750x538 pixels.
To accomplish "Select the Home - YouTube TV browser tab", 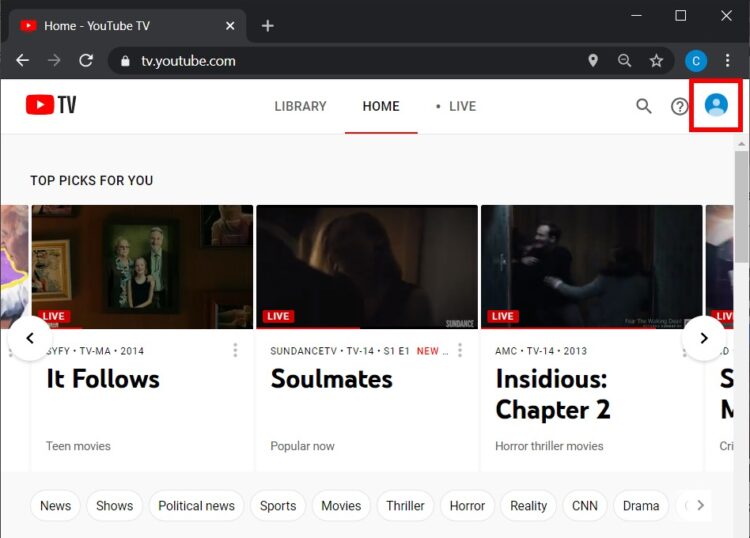I will pyautogui.click(x=128, y=26).
